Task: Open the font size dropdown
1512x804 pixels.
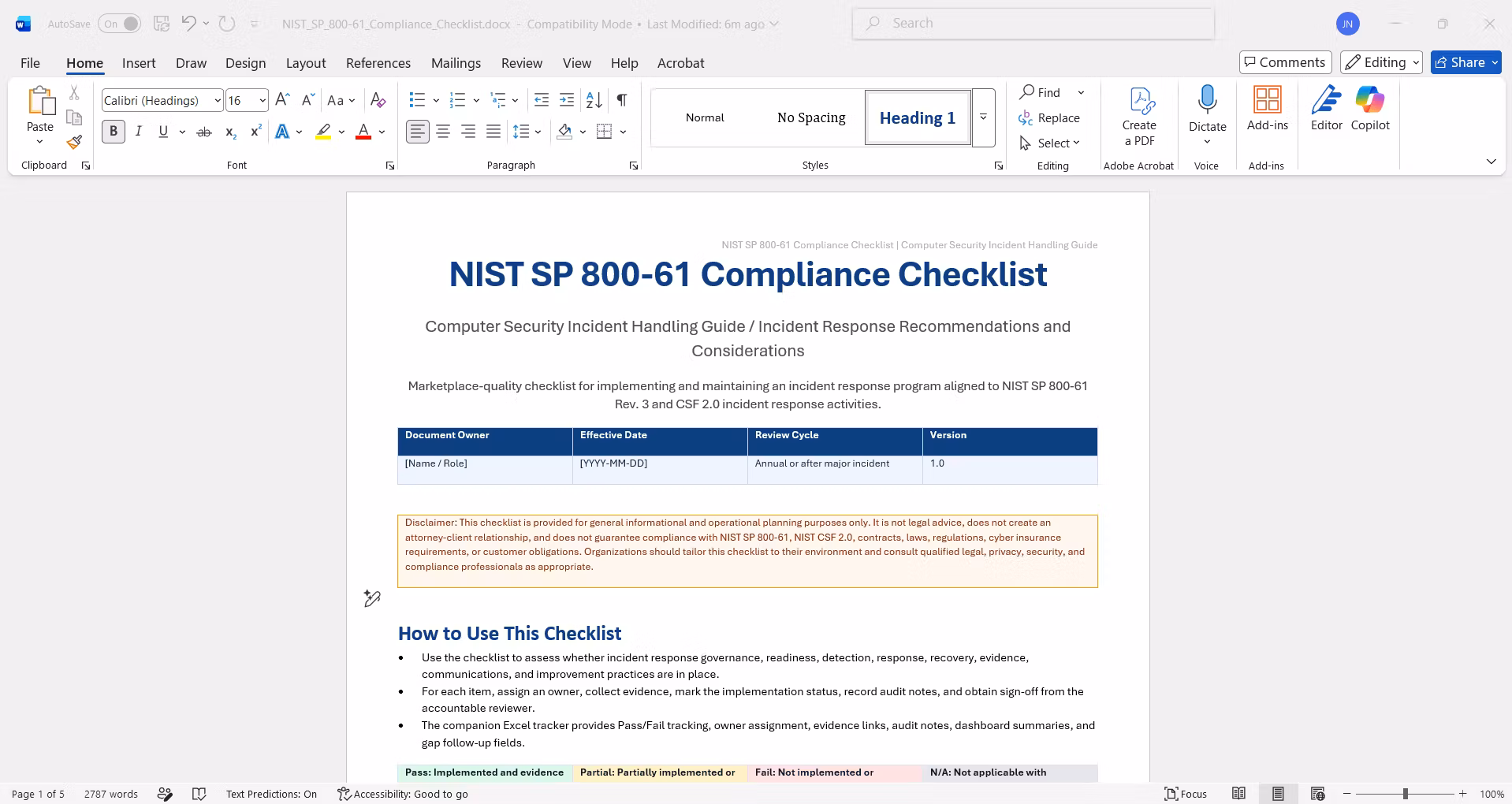Action: tap(263, 100)
